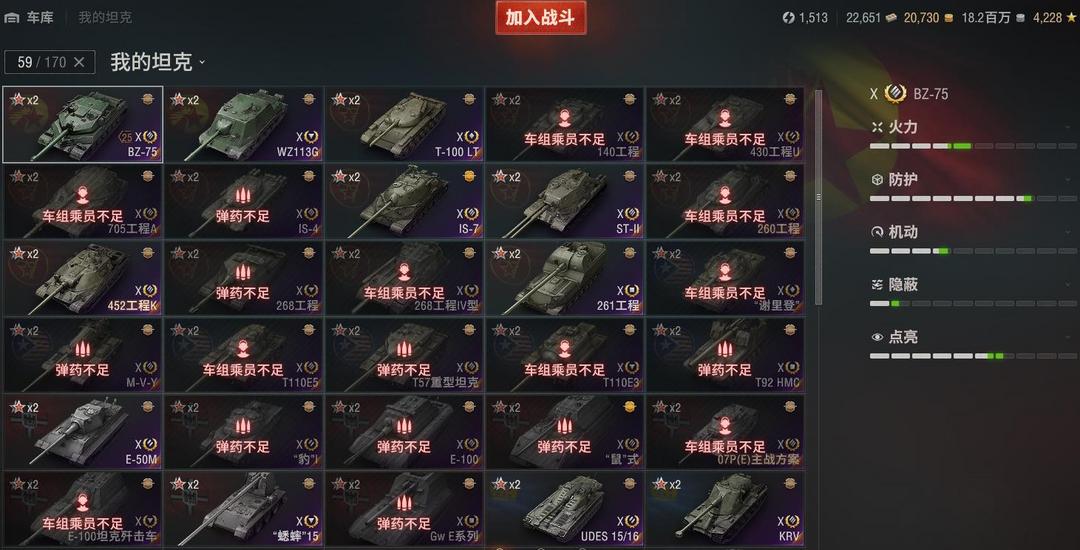
Task: Click the energy icon beside 1,513
Action: 789,18
